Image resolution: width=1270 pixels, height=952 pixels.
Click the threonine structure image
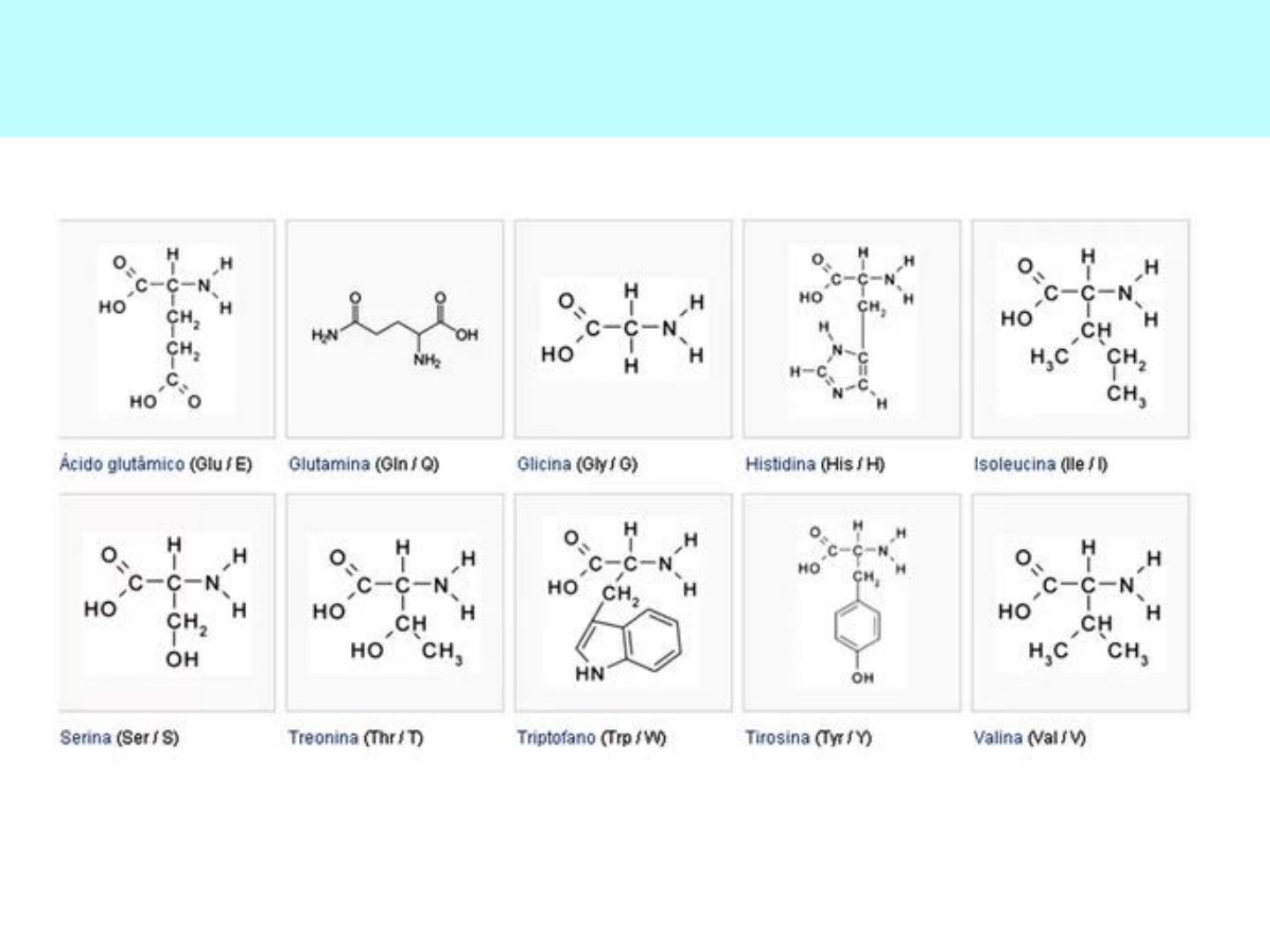[394, 603]
